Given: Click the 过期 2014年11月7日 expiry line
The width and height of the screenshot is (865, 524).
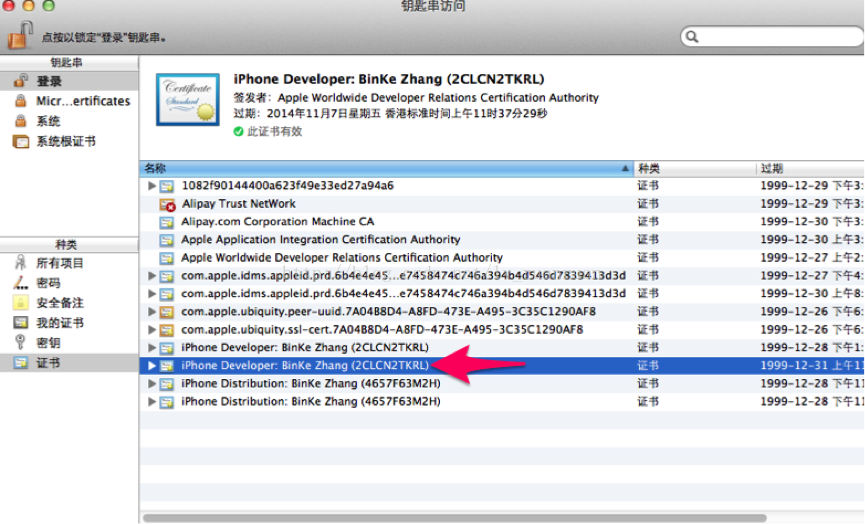Looking at the screenshot, I should coord(390,113).
